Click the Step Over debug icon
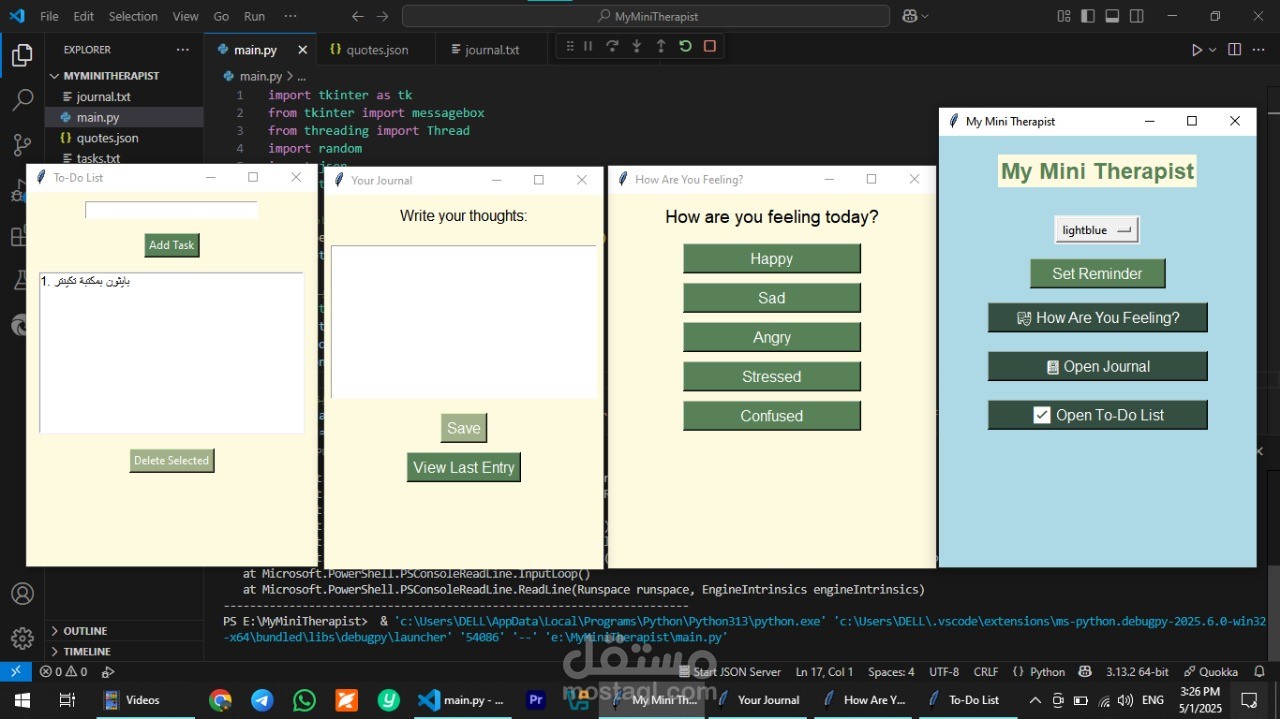 [612, 46]
